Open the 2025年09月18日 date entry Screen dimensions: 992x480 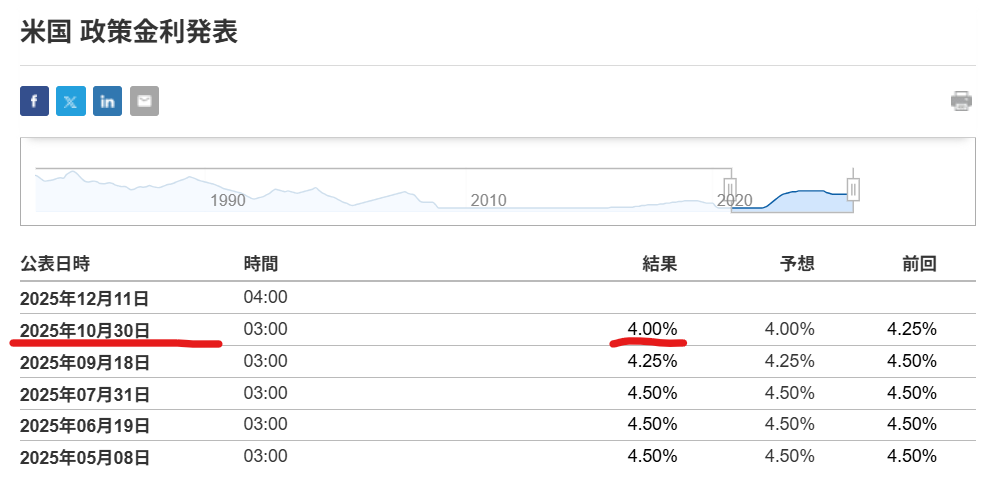coord(85,361)
